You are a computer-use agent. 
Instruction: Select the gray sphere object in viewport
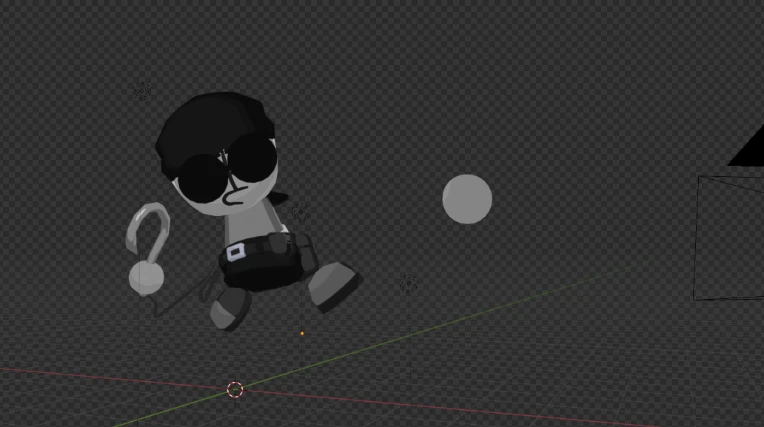(467, 199)
